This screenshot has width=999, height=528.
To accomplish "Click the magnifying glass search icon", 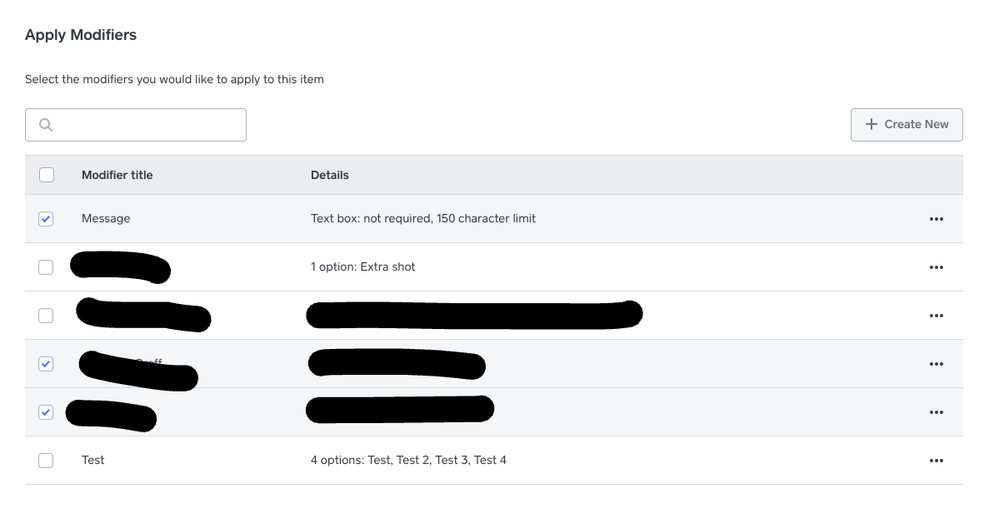I will (46, 125).
